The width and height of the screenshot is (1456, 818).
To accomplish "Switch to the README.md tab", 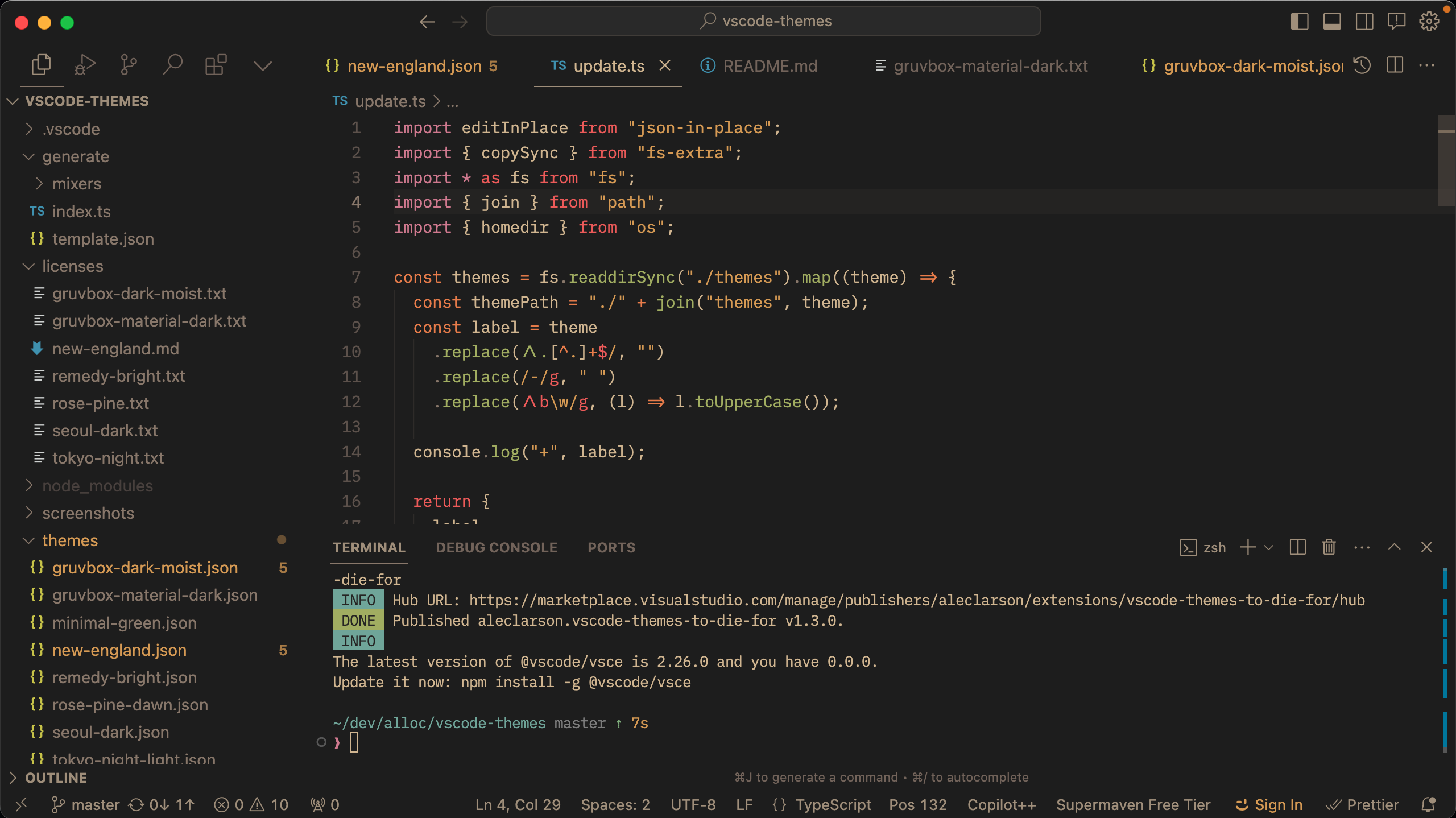I will (x=770, y=66).
